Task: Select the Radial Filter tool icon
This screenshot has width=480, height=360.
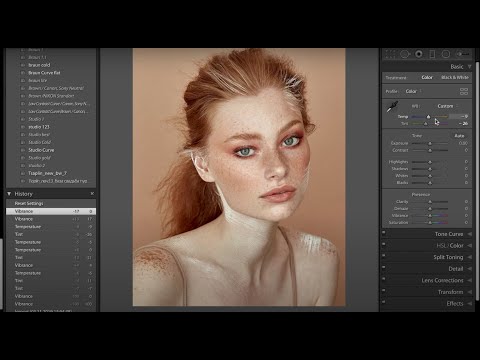Action: [x=446, y=54]
